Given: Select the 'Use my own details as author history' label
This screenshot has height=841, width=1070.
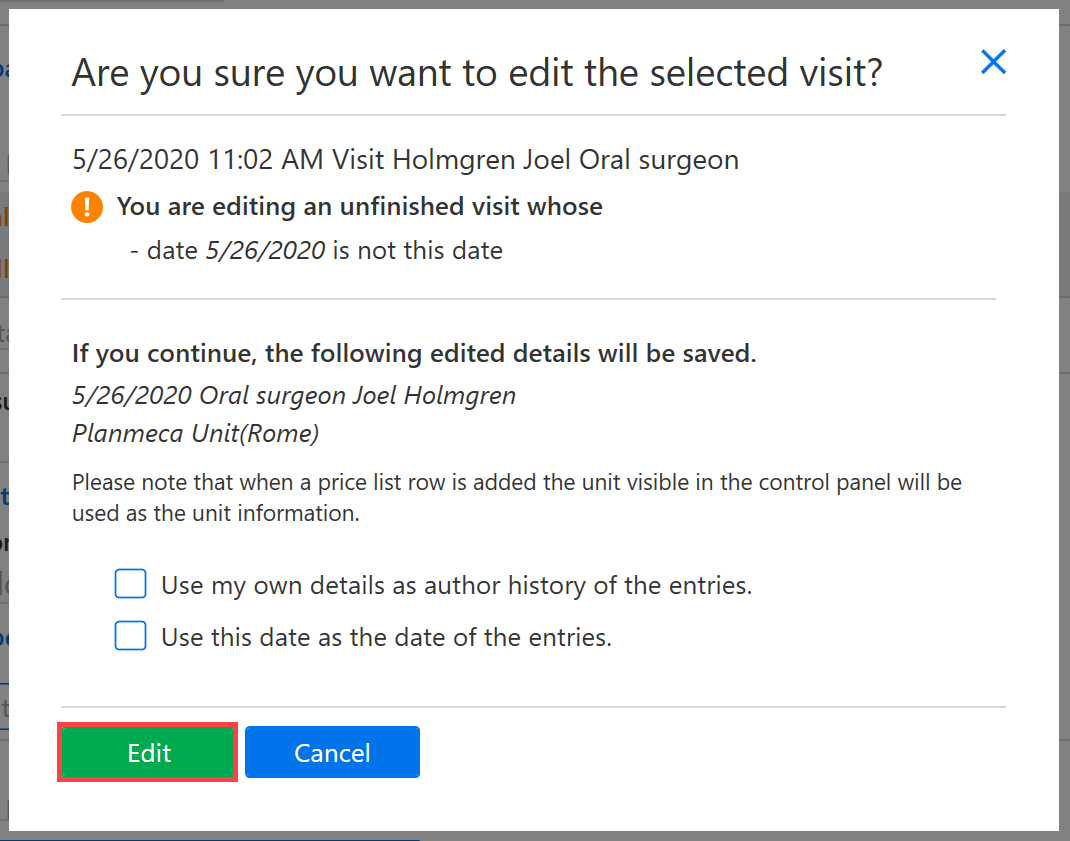Looking at the screenshot, I should 457,586.
